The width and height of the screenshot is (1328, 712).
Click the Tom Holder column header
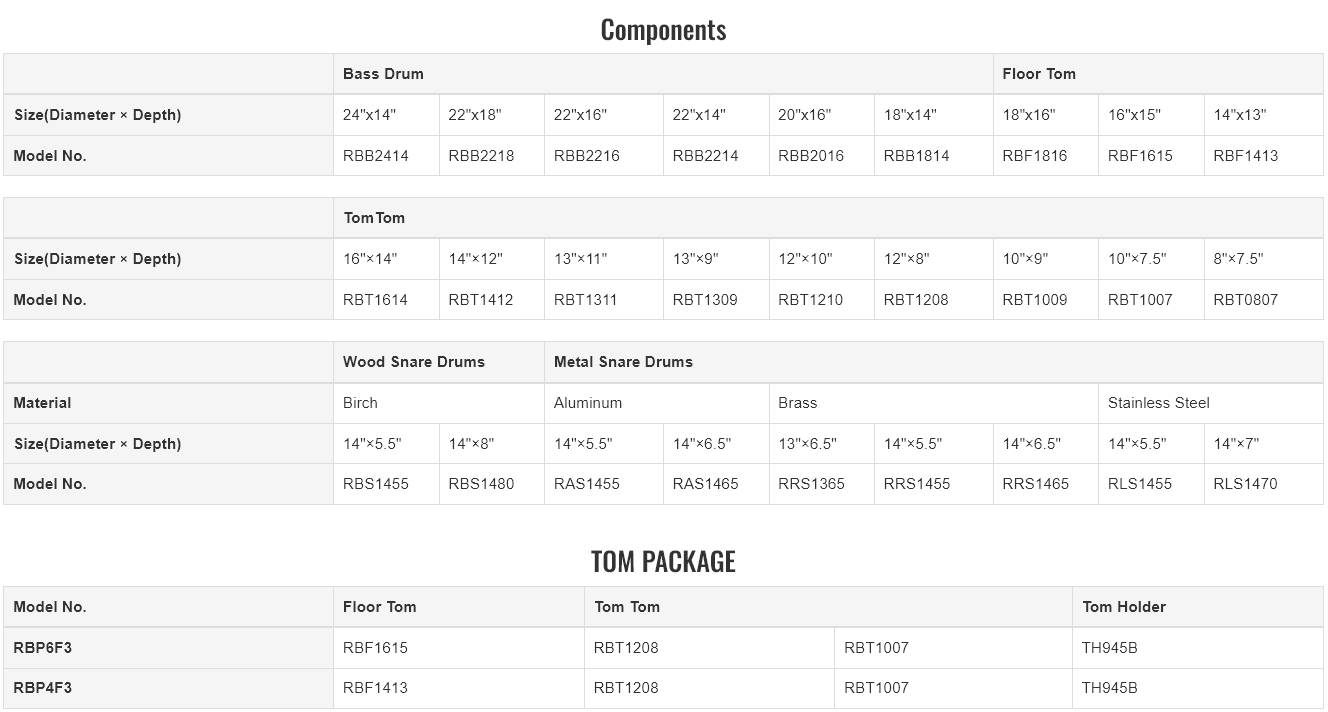tap(1124, 607)
